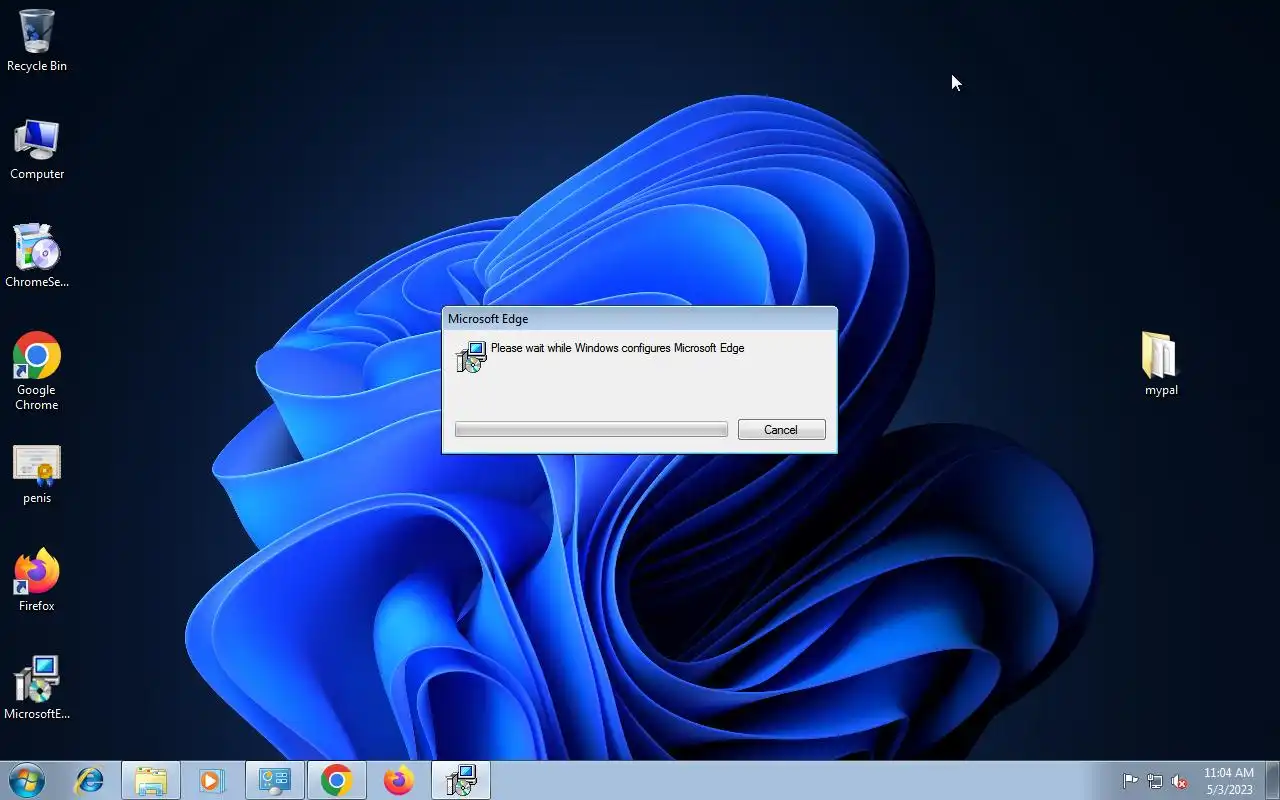Open the network status tray icon

(1155, 781)
